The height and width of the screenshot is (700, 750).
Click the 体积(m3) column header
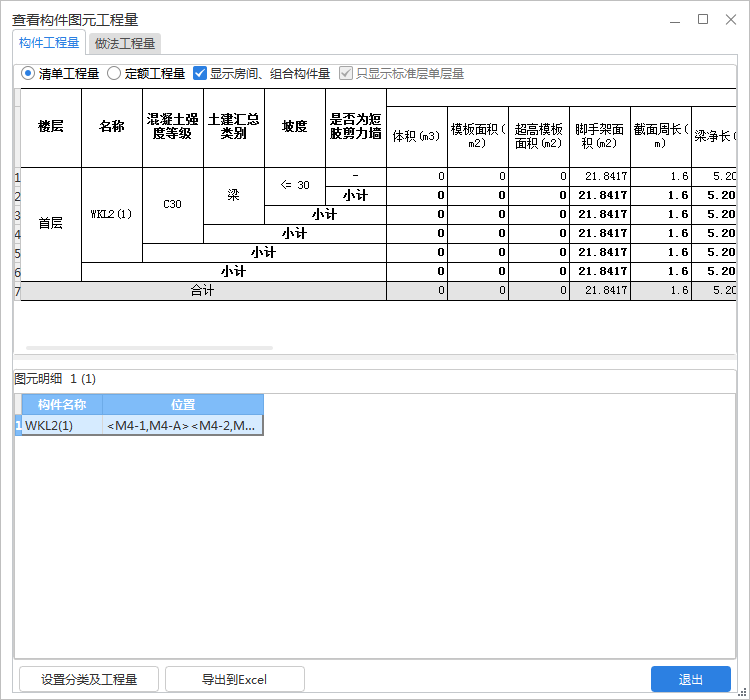click(x=417, y=137)
